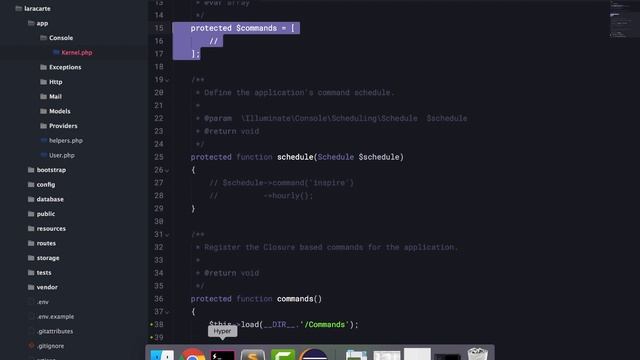Click the storage folder icon
The image size is (640, 360).
[31, 258]
